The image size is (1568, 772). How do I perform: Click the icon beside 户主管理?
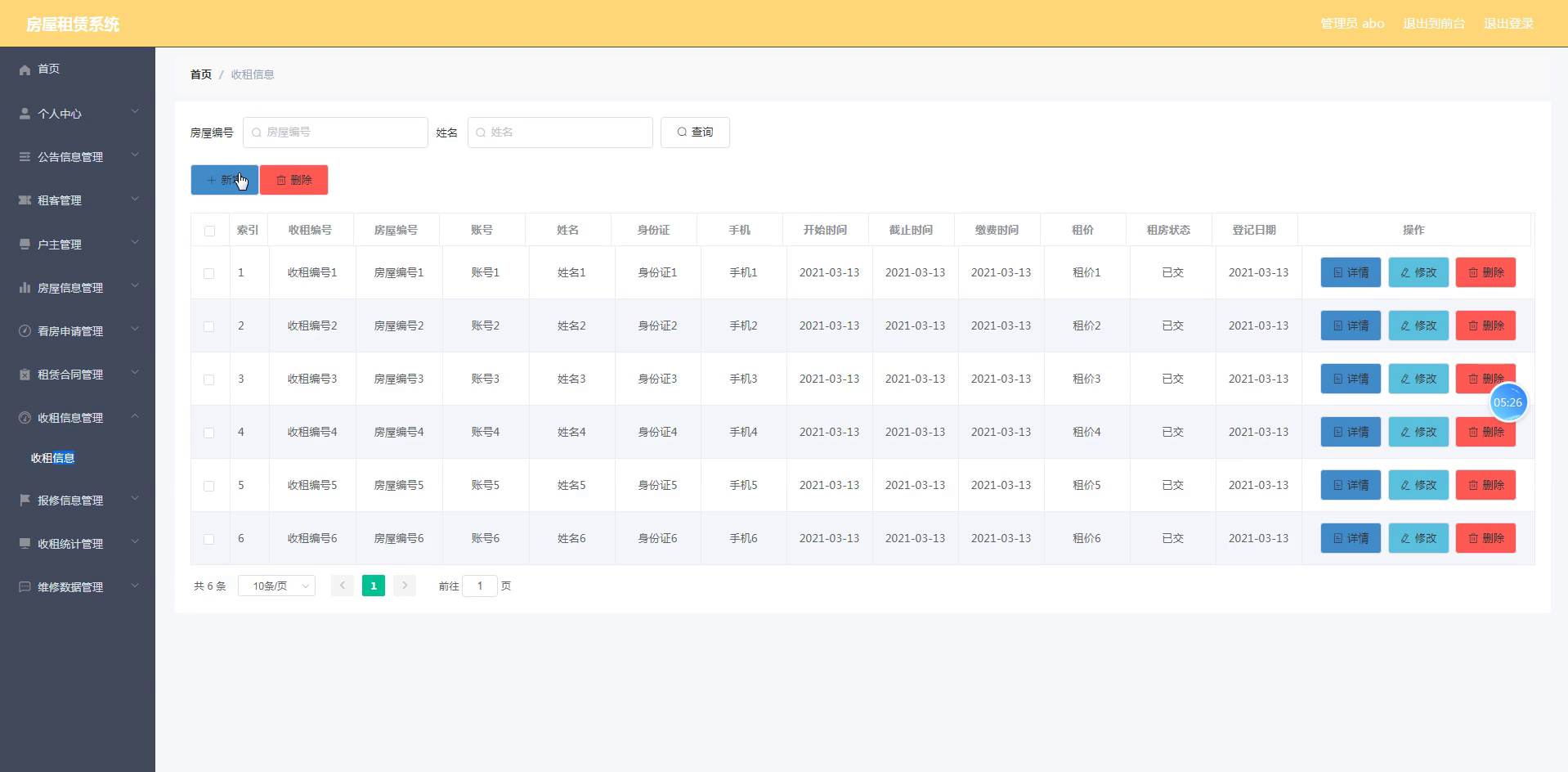25,245
